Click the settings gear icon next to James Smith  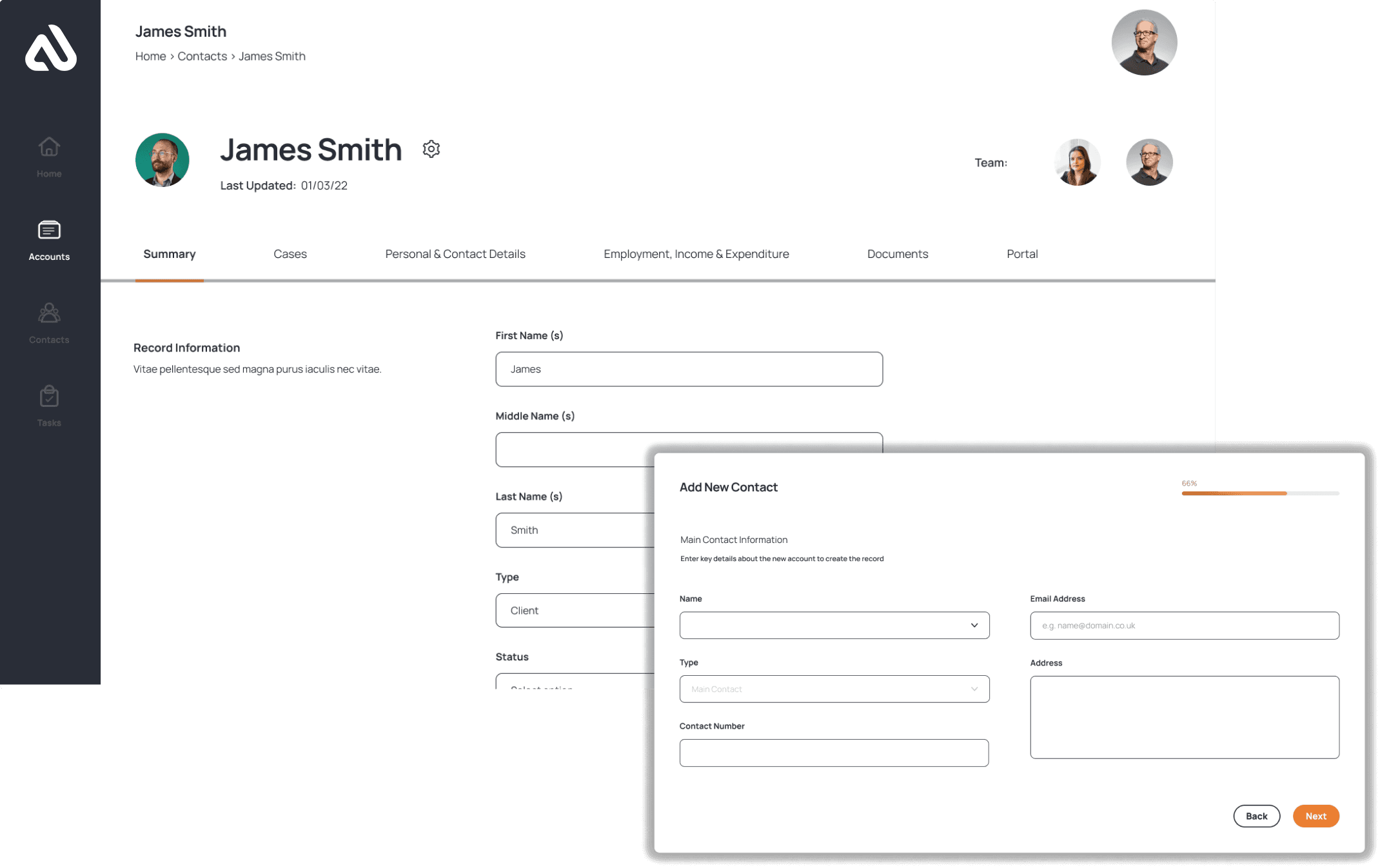pyautogui.click(x=431, y=149)
